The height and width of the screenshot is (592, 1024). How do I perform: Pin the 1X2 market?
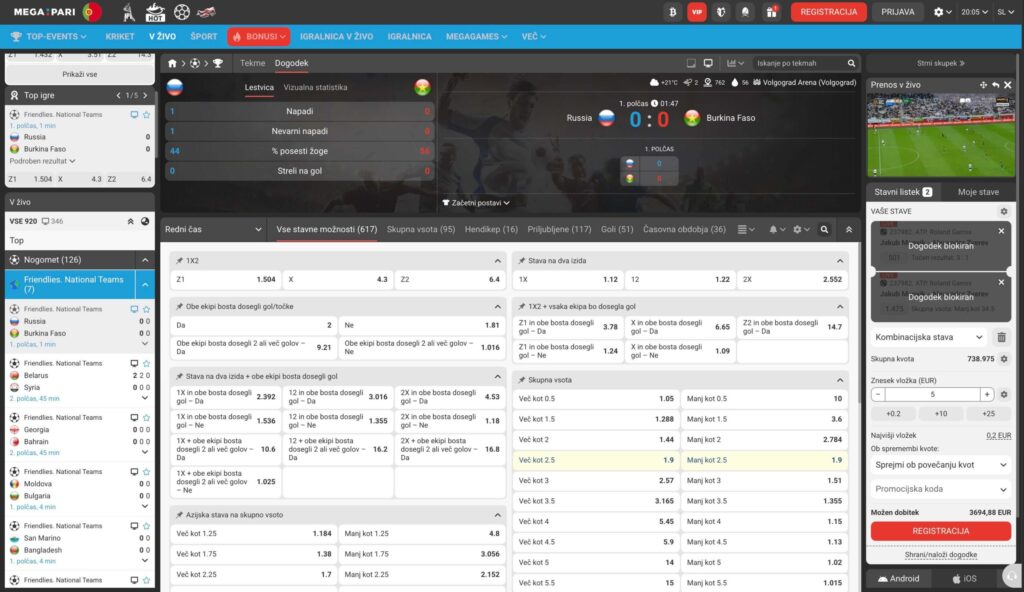pos(179,261)
